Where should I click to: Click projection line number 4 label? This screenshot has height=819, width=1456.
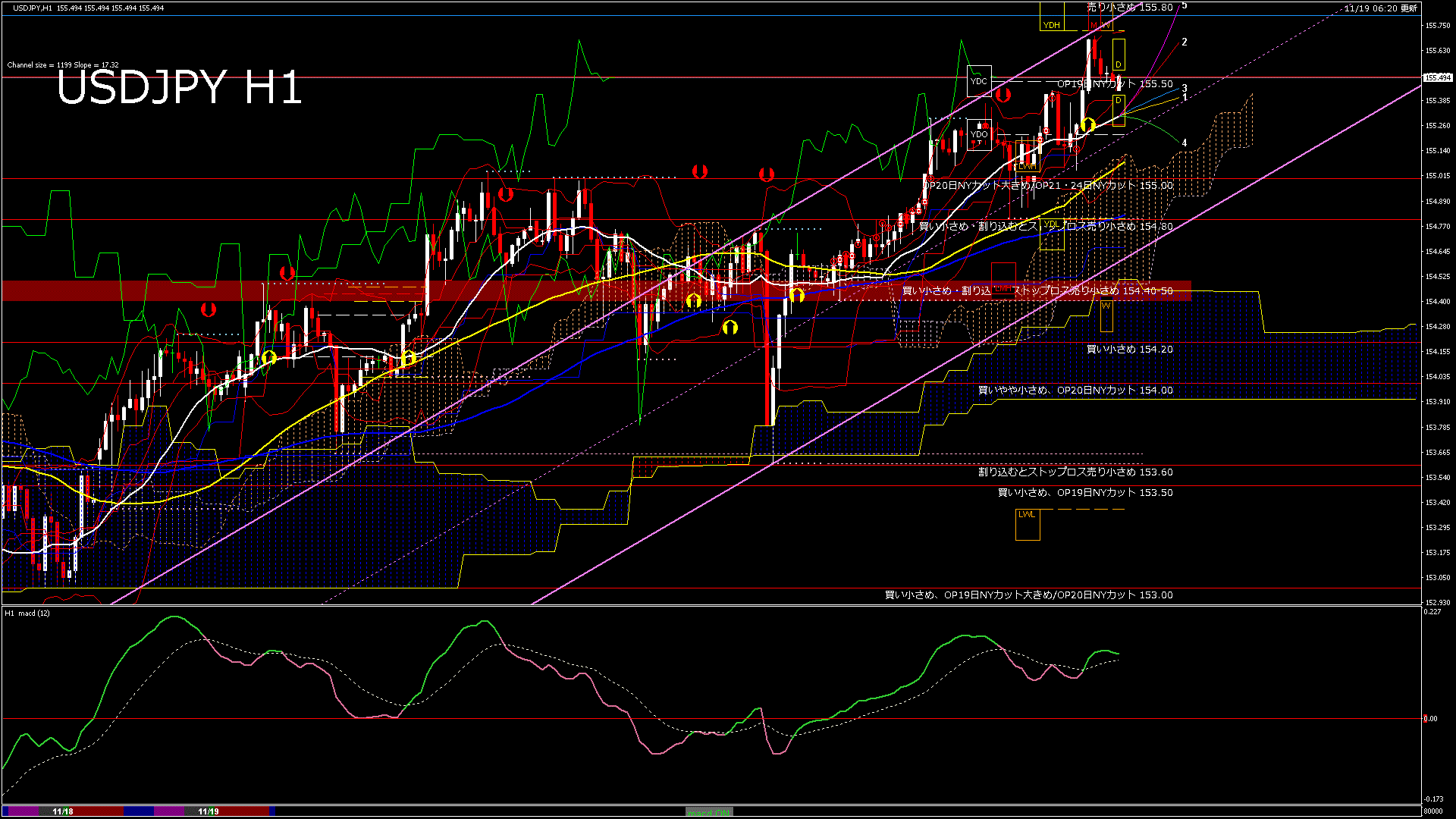click(x=1185, y=143)
